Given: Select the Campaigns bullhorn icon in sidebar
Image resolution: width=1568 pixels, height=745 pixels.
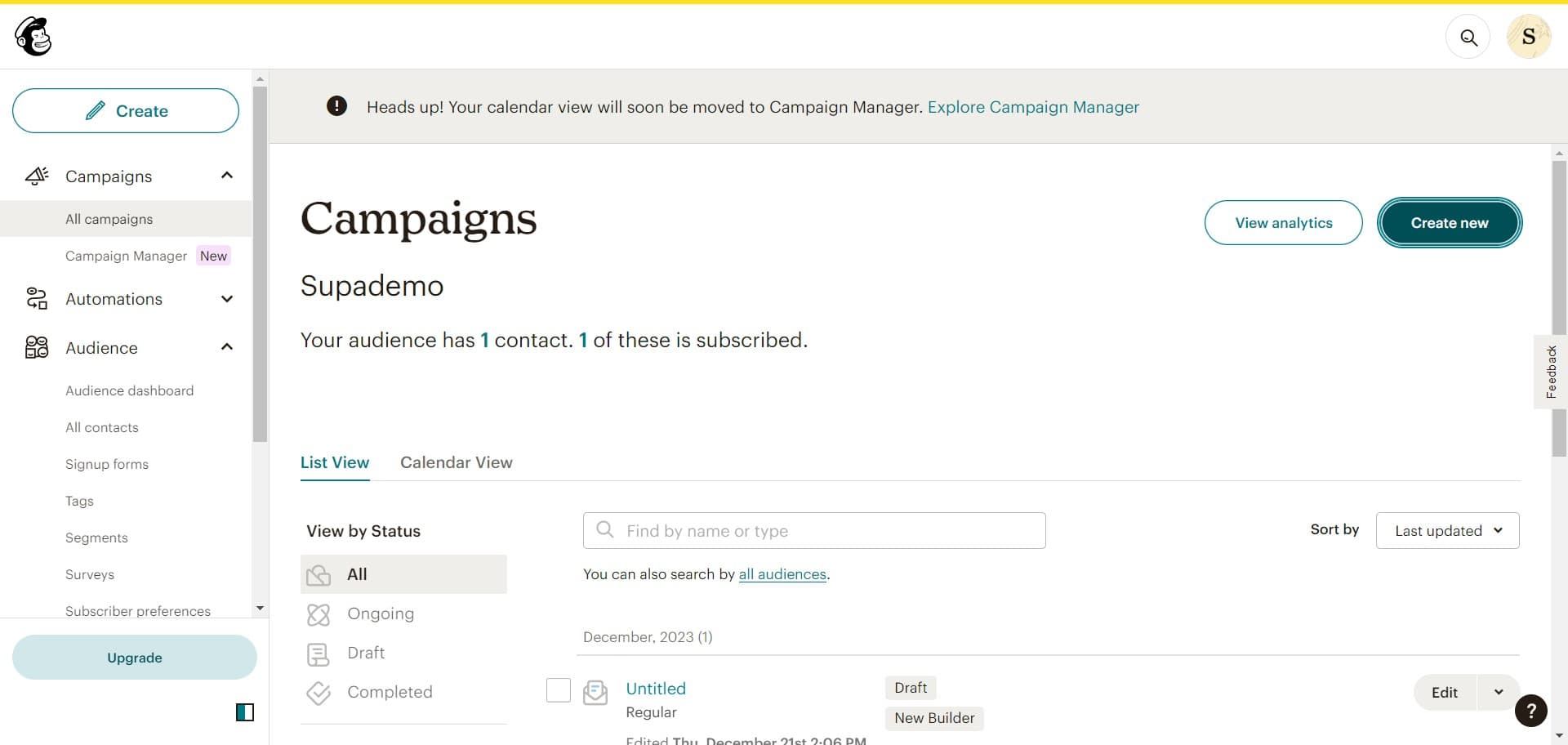Looking at the screenshot, I should (36, 176).
